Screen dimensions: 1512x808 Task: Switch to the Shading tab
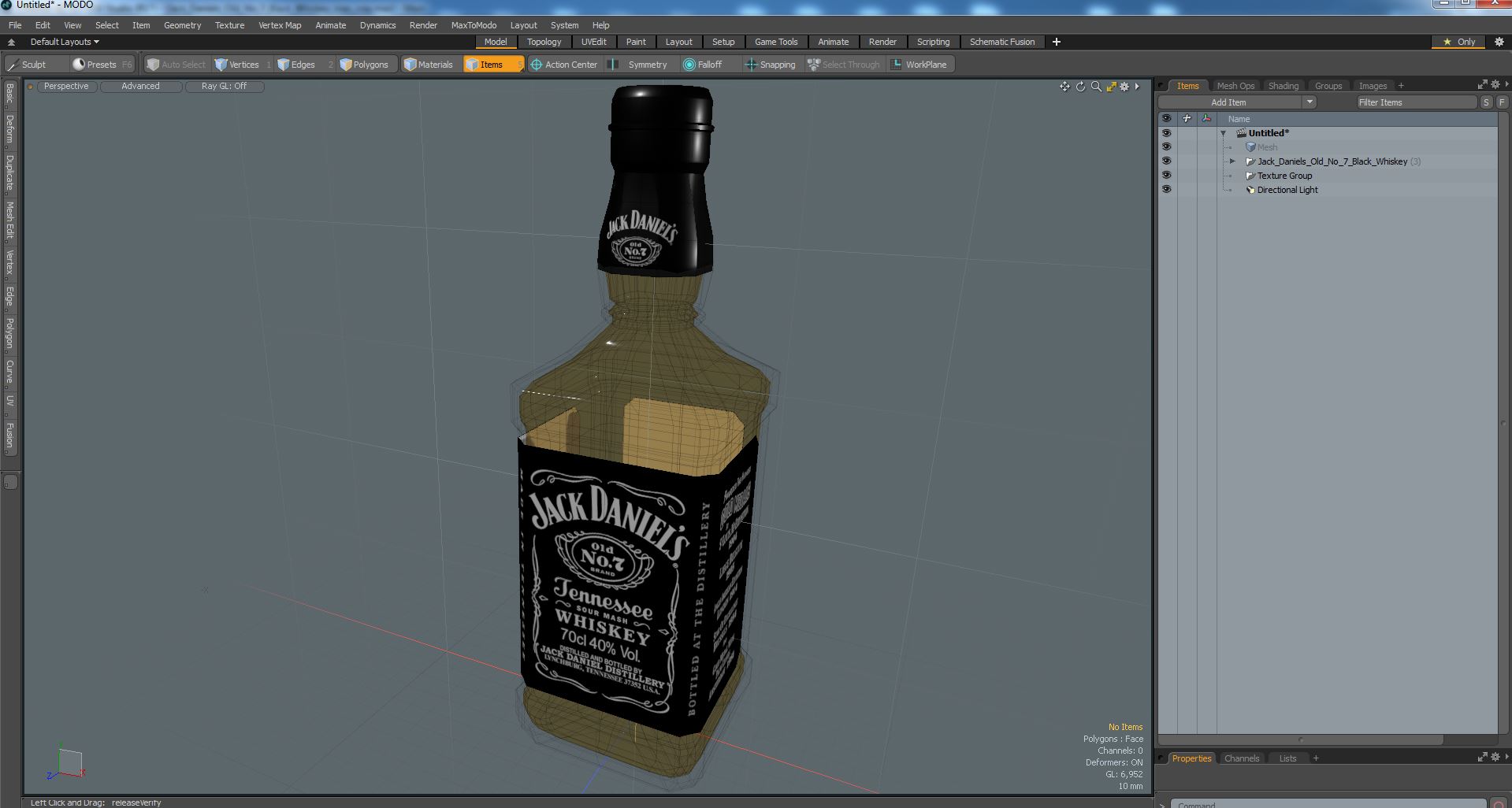point(1284,86)
